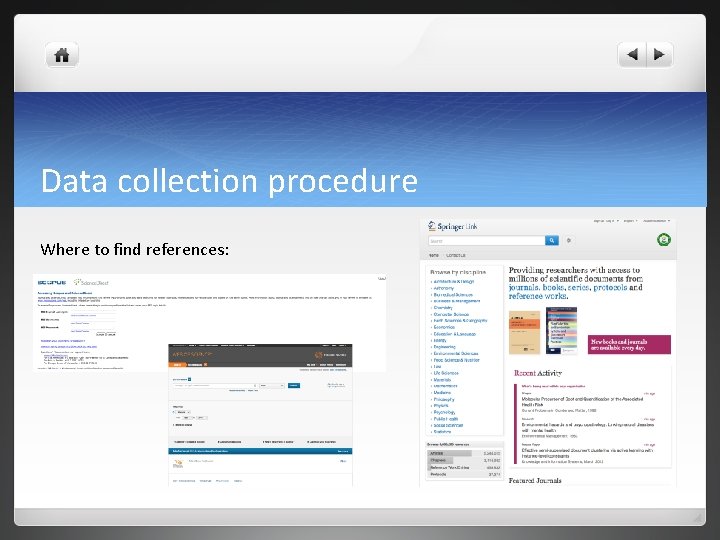Click the ScienceDirect logo beside Scopus
The image size is (720, 540).
point(91,282)
